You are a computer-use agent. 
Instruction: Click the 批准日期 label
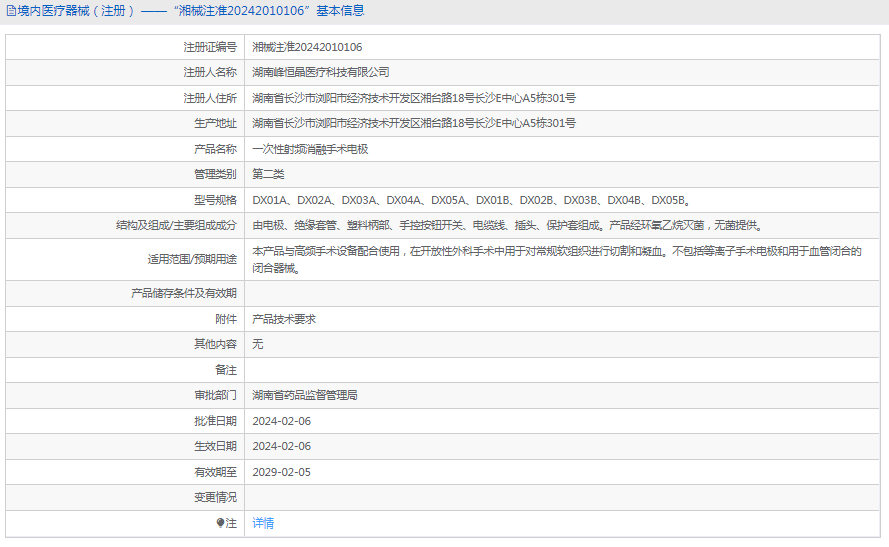coord(215,421)
